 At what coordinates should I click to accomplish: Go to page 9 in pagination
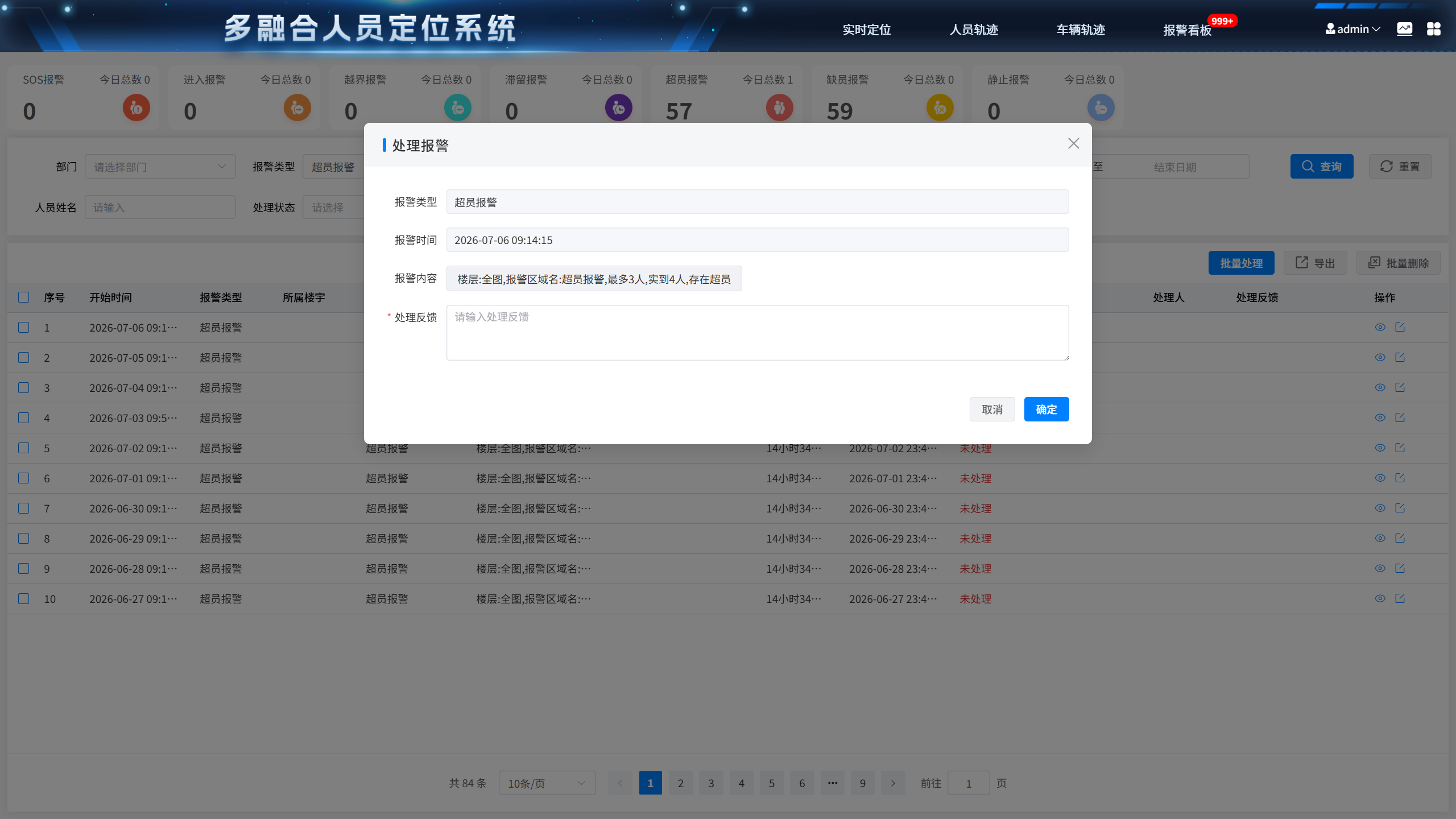point(863,783)
